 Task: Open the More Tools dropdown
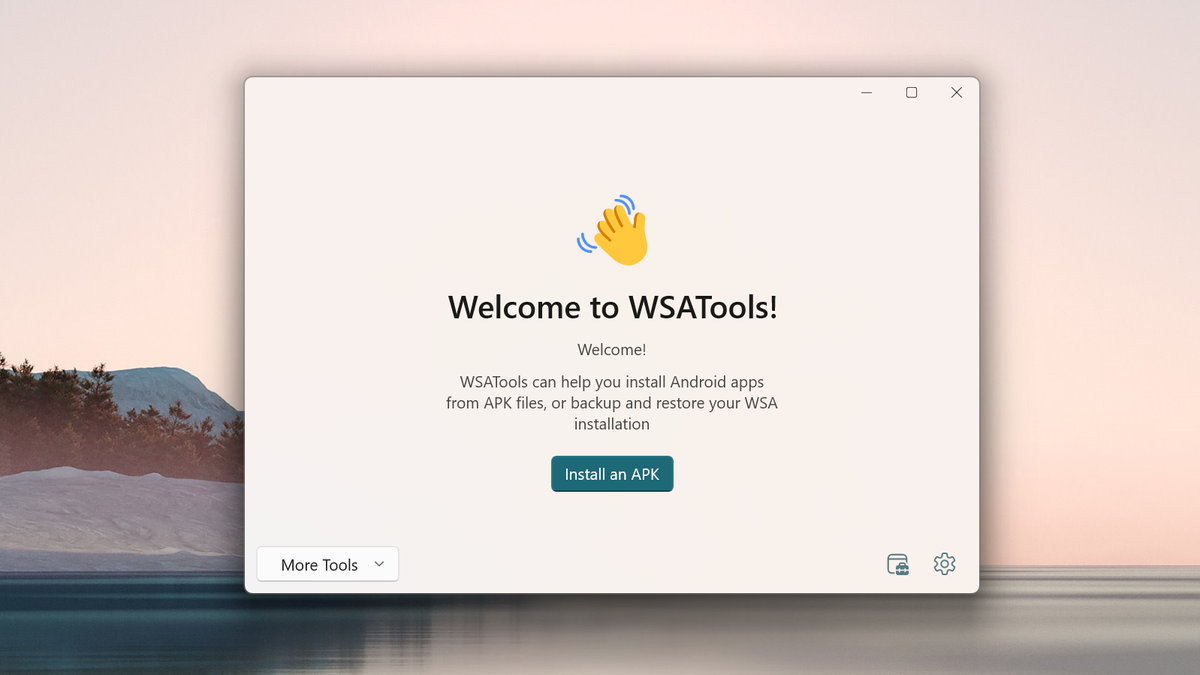click(x=327, y=564)
